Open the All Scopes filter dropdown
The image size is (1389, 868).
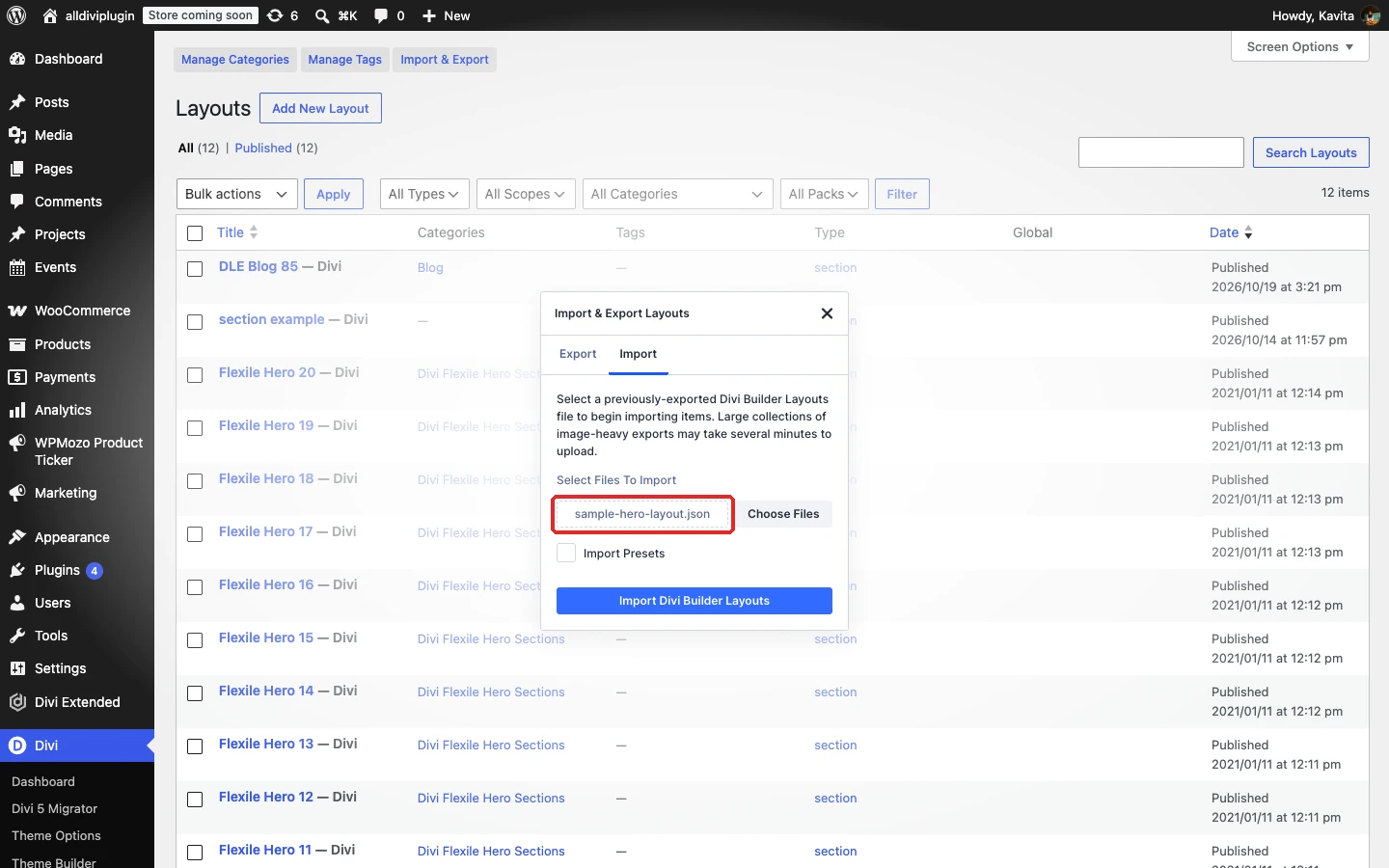(526, 194)
